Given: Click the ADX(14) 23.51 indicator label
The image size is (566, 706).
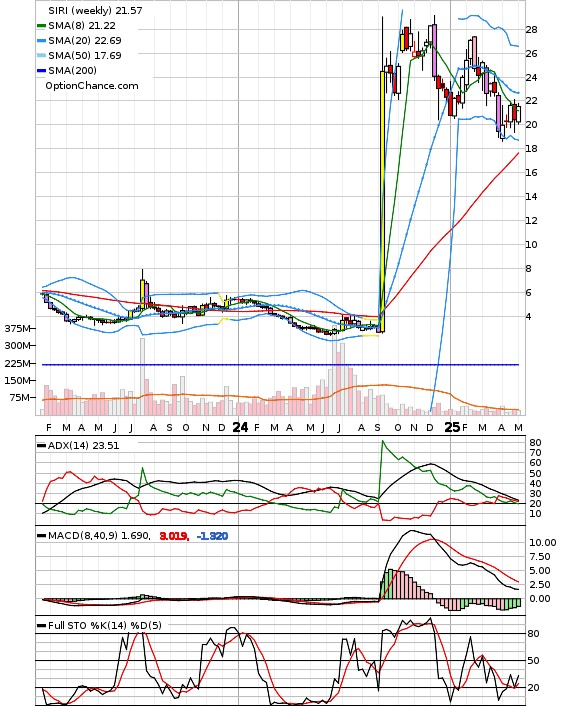Looking at the screenshot, I should [x=83, y=445].
